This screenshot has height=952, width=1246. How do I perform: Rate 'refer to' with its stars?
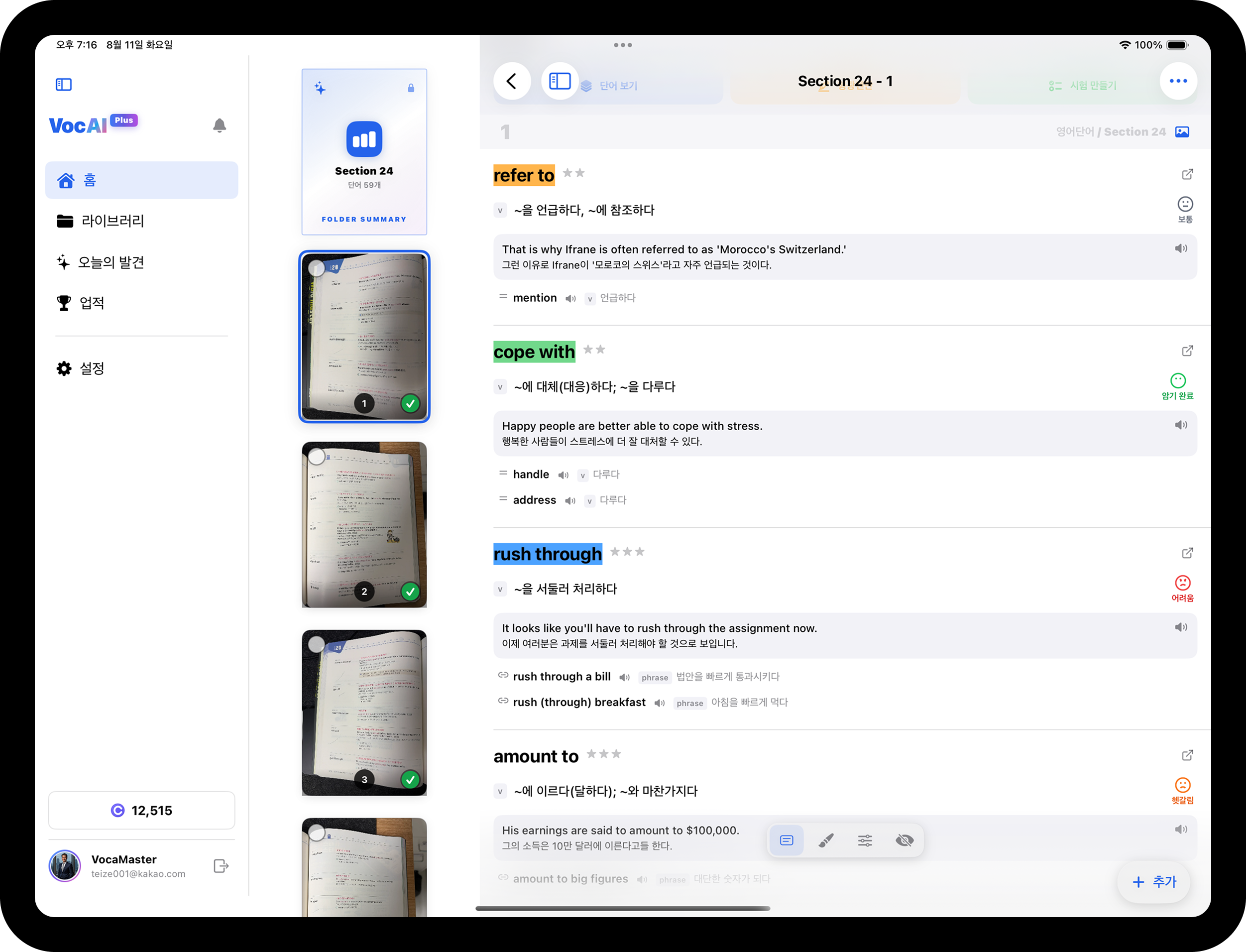(x=573, y=173)
